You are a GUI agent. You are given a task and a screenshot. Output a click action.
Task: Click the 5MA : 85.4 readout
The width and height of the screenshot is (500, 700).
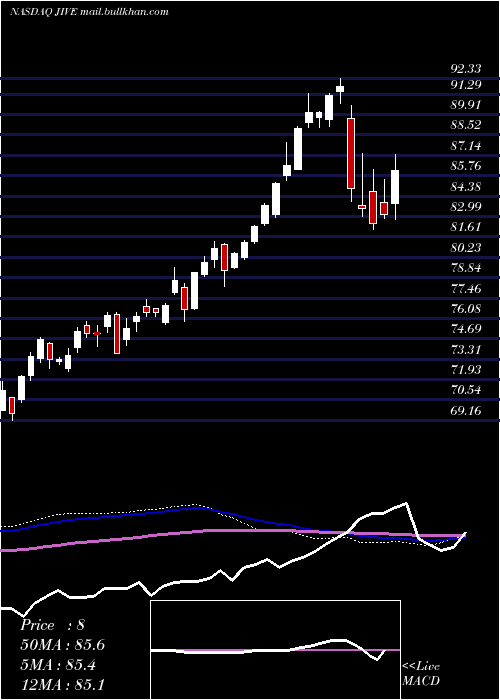pyautogui.click(x=58, y=665)
